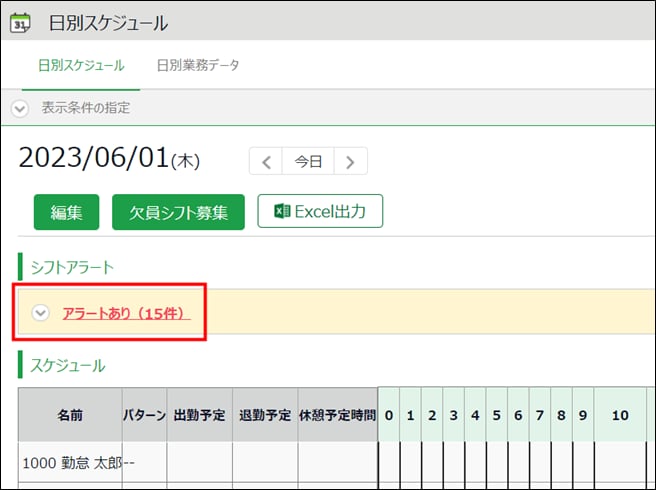Image resolution: width=656 pixels, height=490 pixels.
Task: Click the 休憩予定時間 column header
Action: [337, 414]
